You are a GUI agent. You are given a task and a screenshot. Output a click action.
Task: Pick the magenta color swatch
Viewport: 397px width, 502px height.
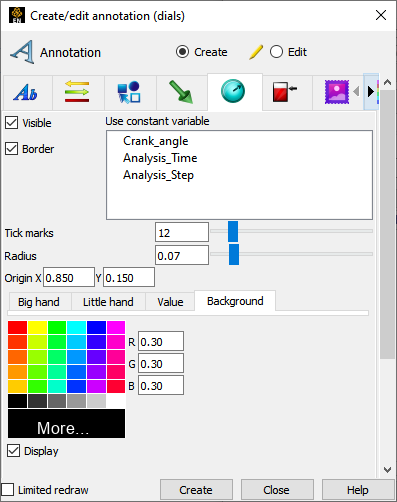coord(116,327)
